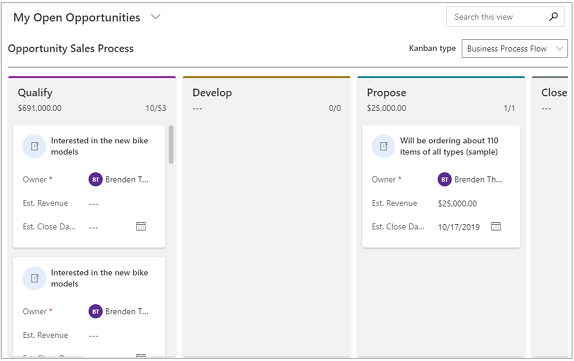Click the 10/53 count in Qualify
This screenshot has width=574, height=361.
coord(156,108)
